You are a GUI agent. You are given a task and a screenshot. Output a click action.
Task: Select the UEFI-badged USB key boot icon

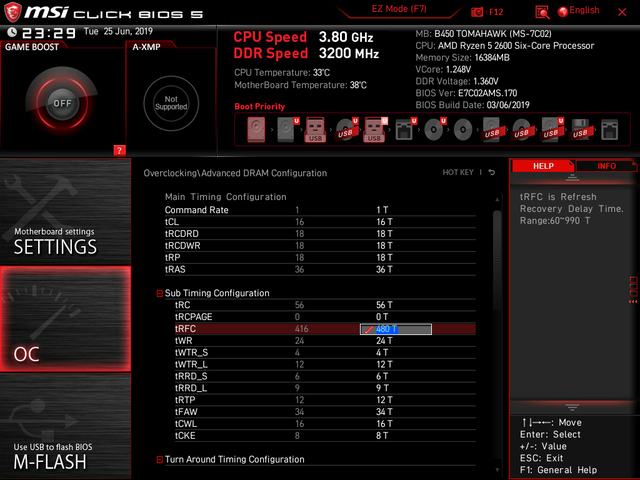tap(375, 130)
